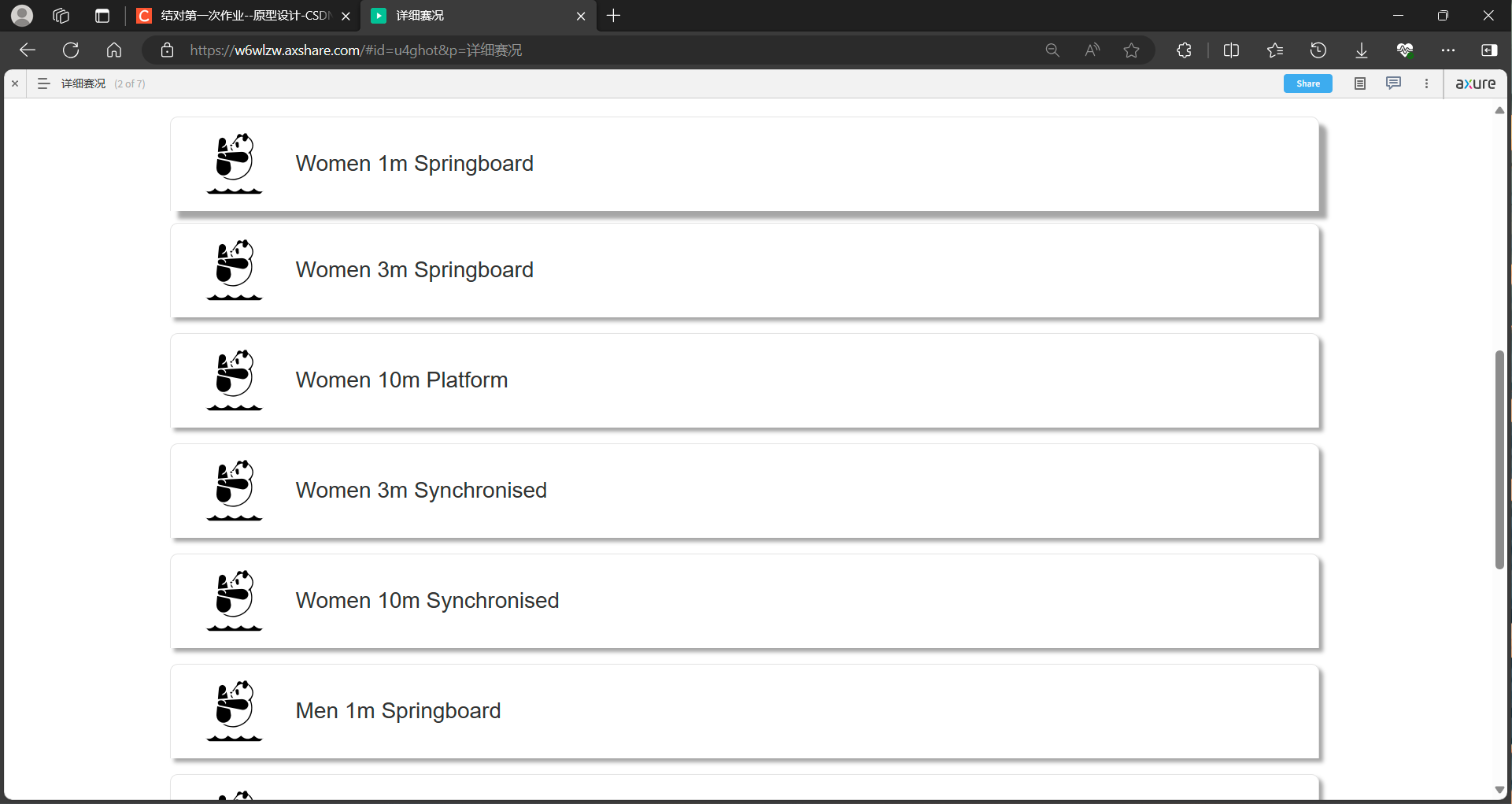Click the address bar URL field

551,50
